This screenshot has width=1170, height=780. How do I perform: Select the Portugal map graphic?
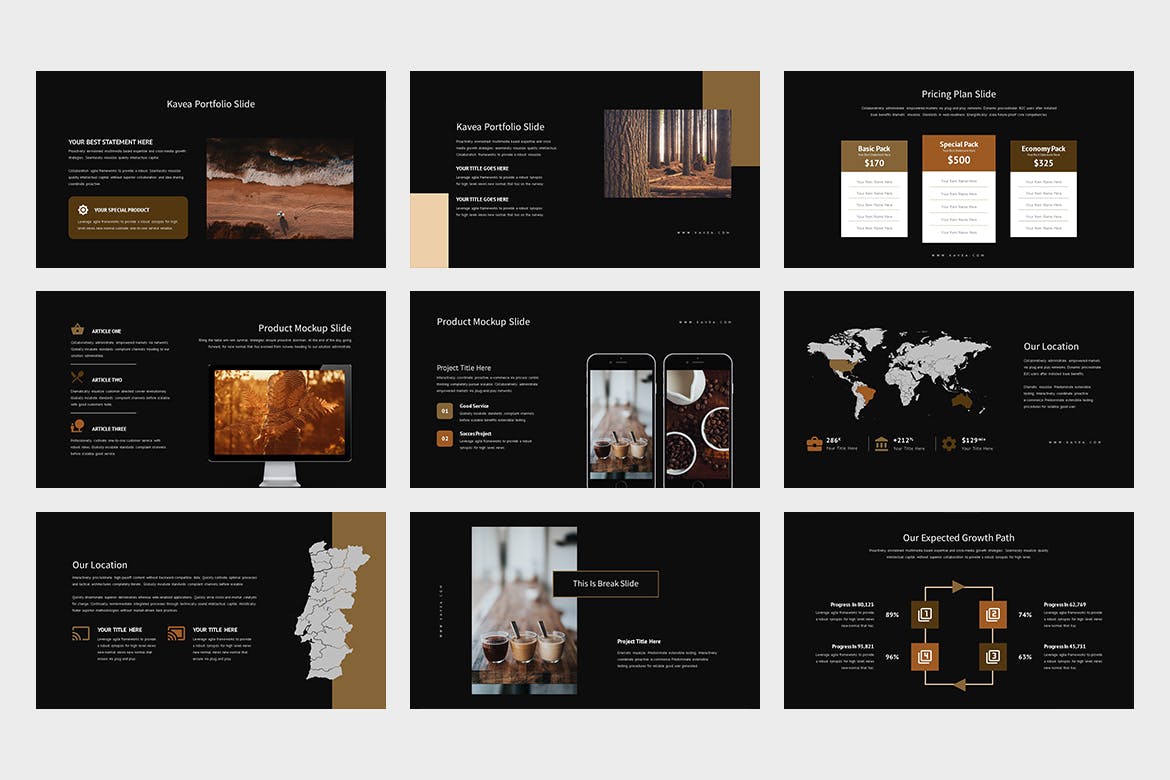pyautogui.click(x=325, y=610)
